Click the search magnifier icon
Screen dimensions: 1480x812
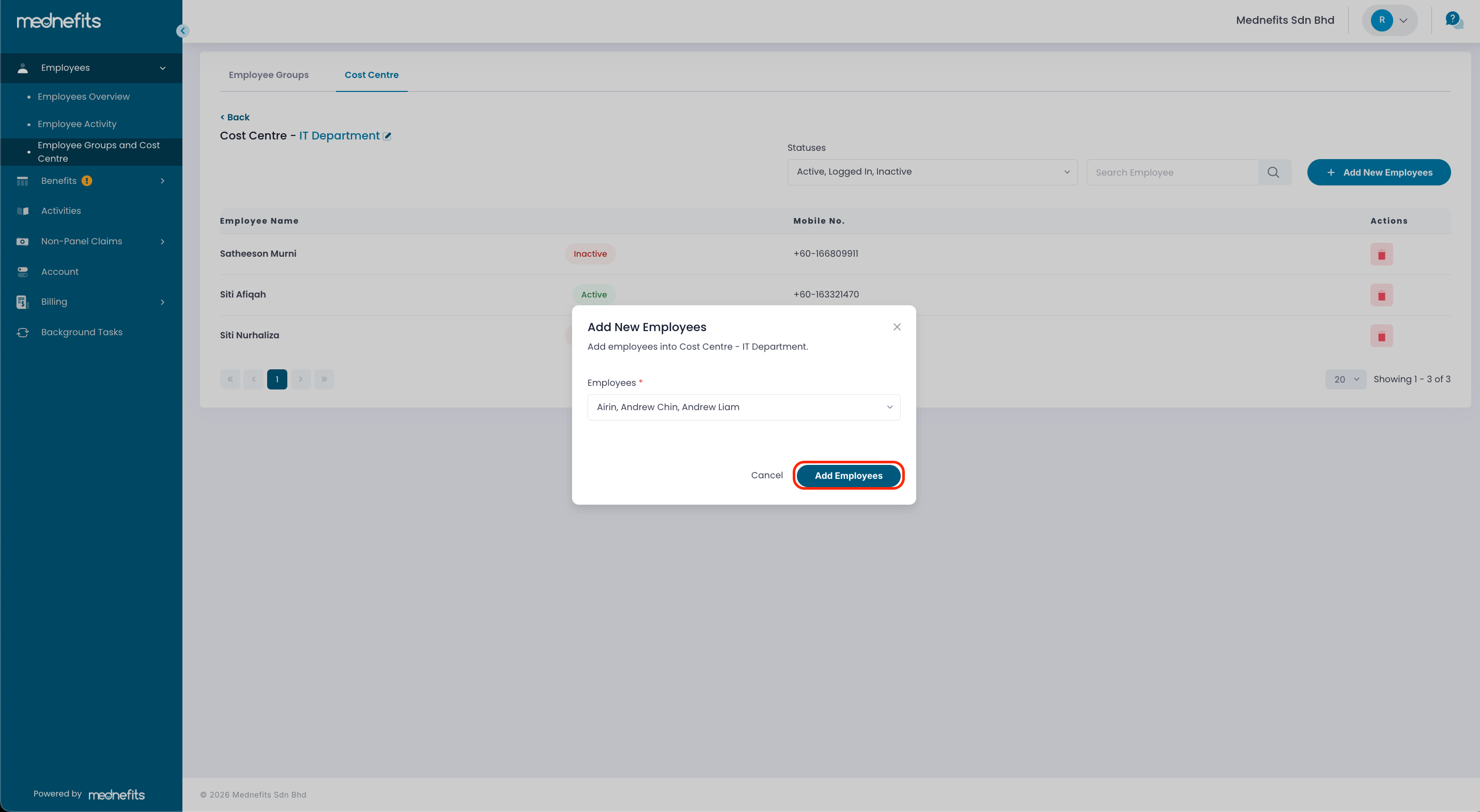pyautogui.click(x=1273, y=173)
